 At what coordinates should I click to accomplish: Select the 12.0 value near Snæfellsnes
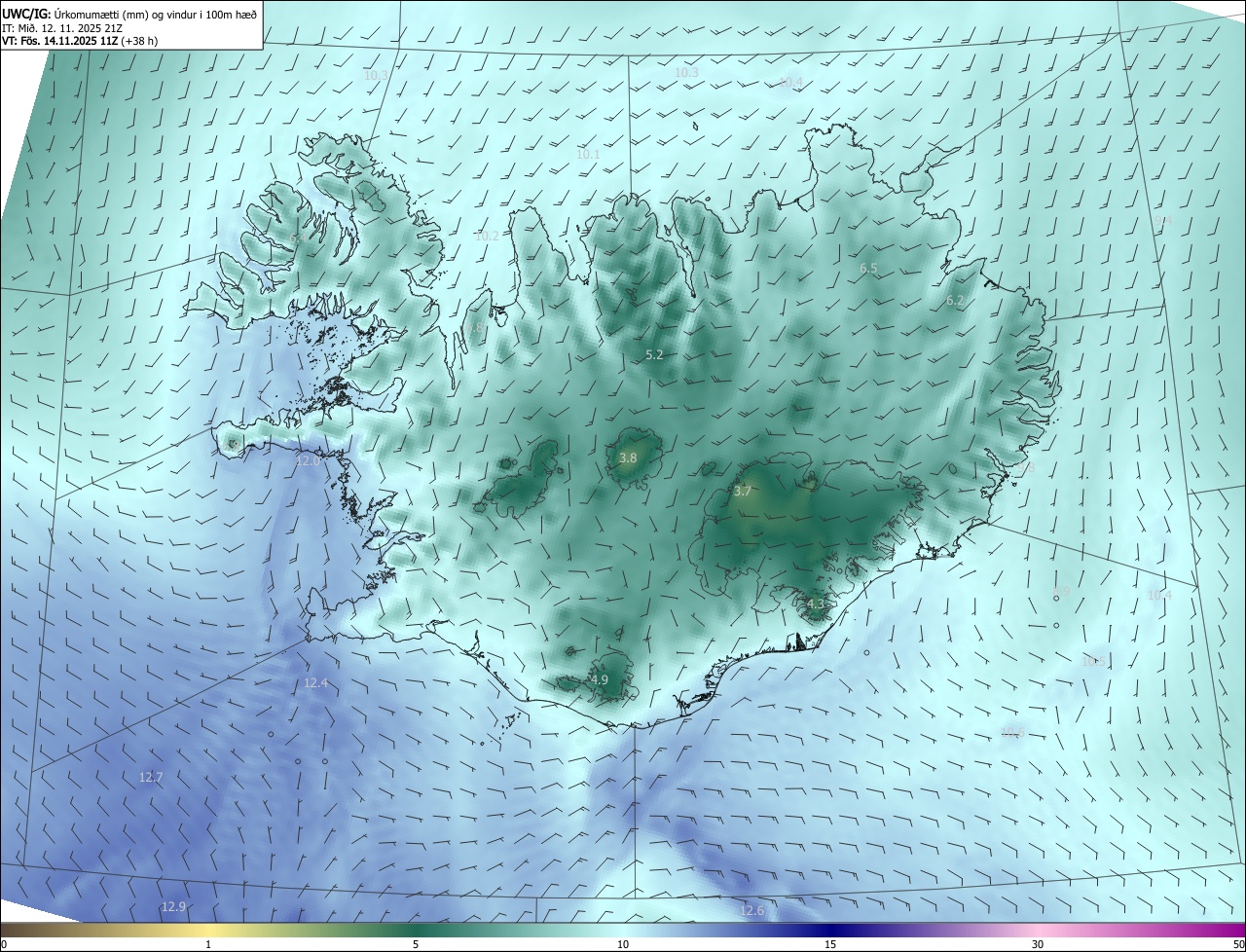308,461
